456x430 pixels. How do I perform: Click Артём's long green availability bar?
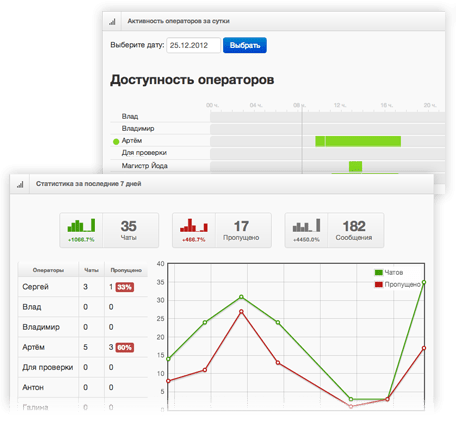pos(358,141)
